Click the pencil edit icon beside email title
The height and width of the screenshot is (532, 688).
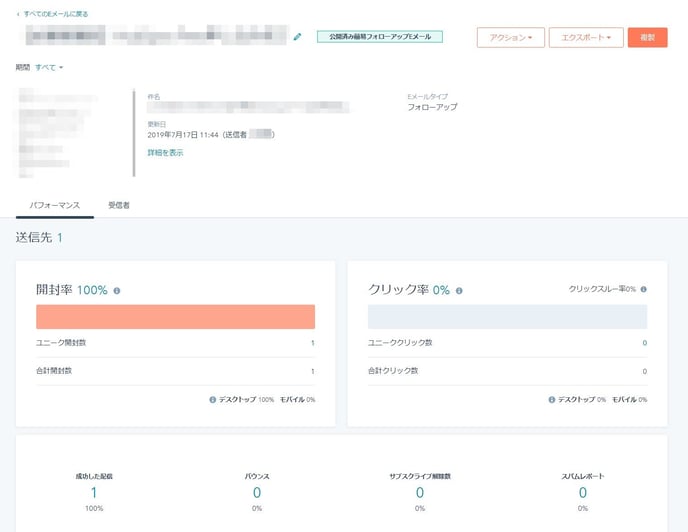[x=297, y=37]
